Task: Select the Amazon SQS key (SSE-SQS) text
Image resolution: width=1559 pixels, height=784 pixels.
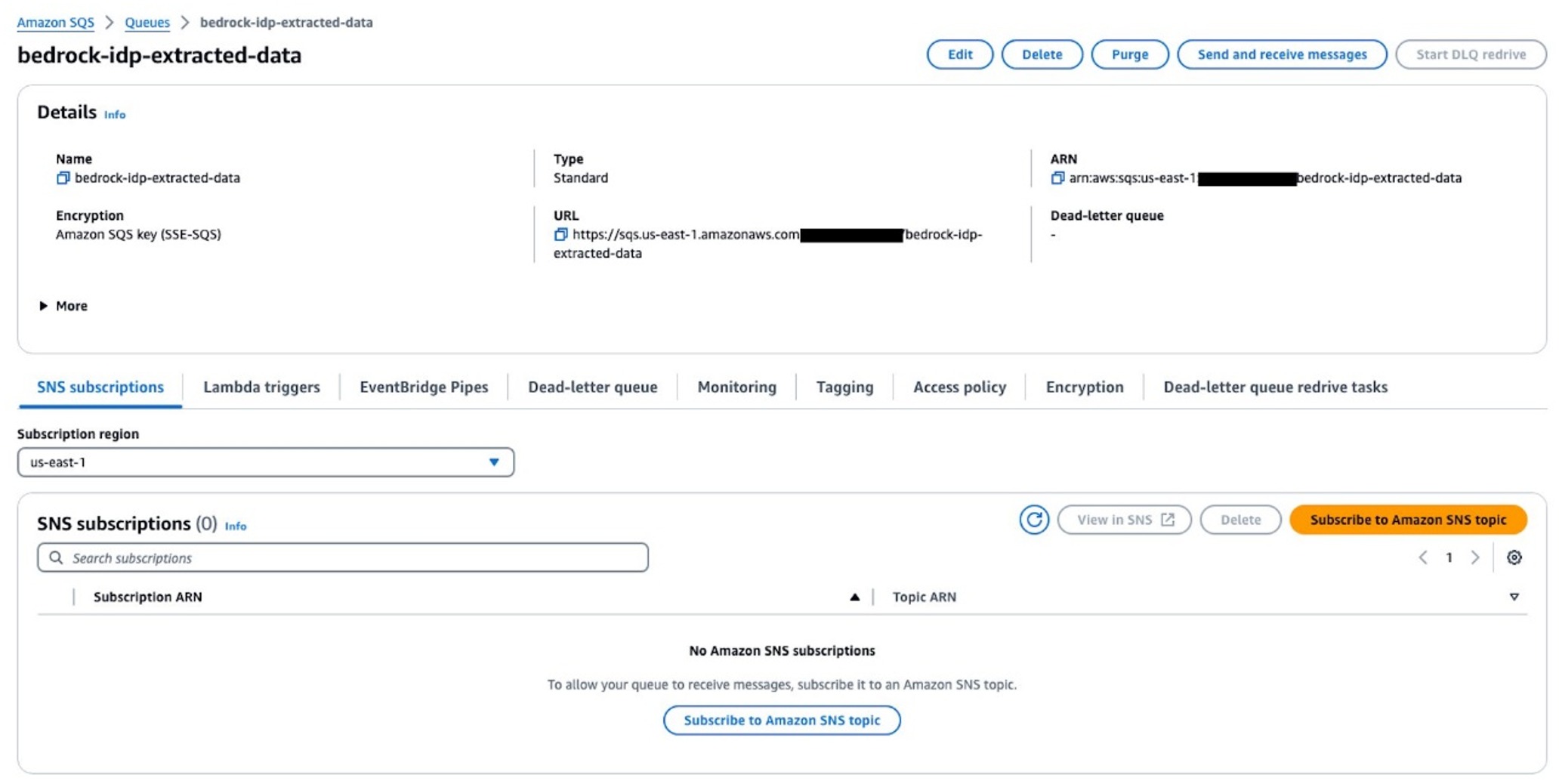Action: 138,234
